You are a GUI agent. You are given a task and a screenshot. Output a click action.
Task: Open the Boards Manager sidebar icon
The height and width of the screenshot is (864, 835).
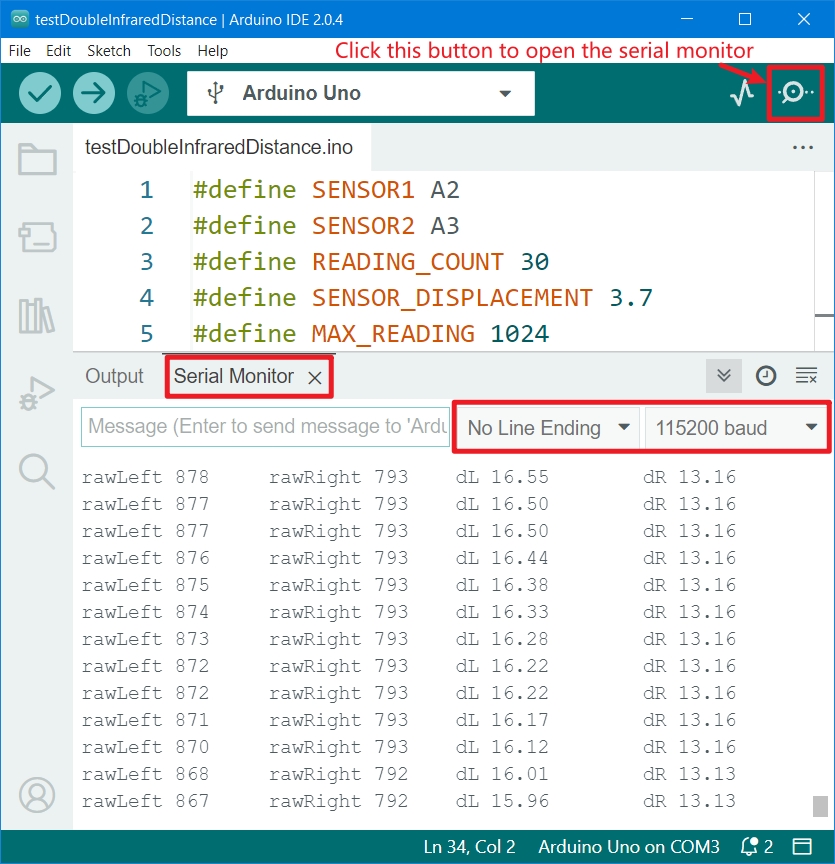coord(37,237)
